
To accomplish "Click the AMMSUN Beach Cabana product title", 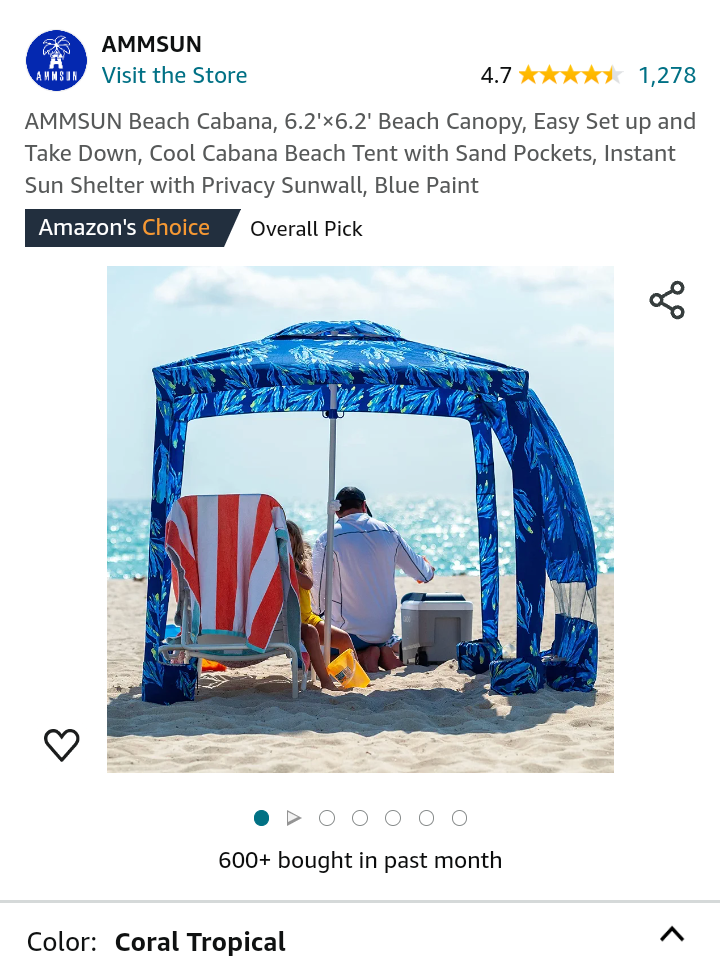I will point(360,153).
